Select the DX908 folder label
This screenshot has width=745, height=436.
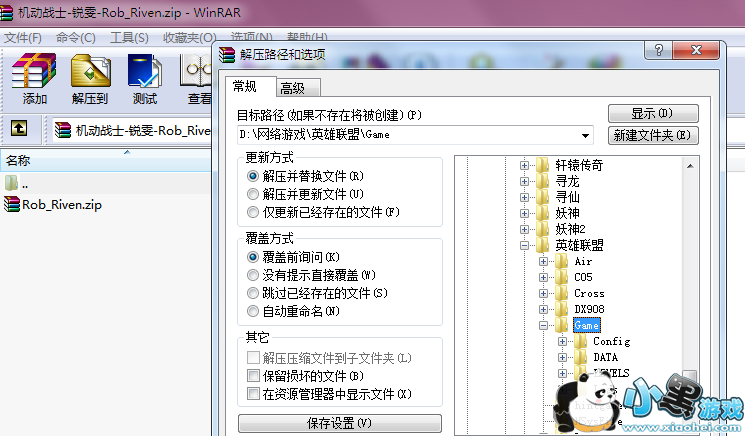pos(589,309)
